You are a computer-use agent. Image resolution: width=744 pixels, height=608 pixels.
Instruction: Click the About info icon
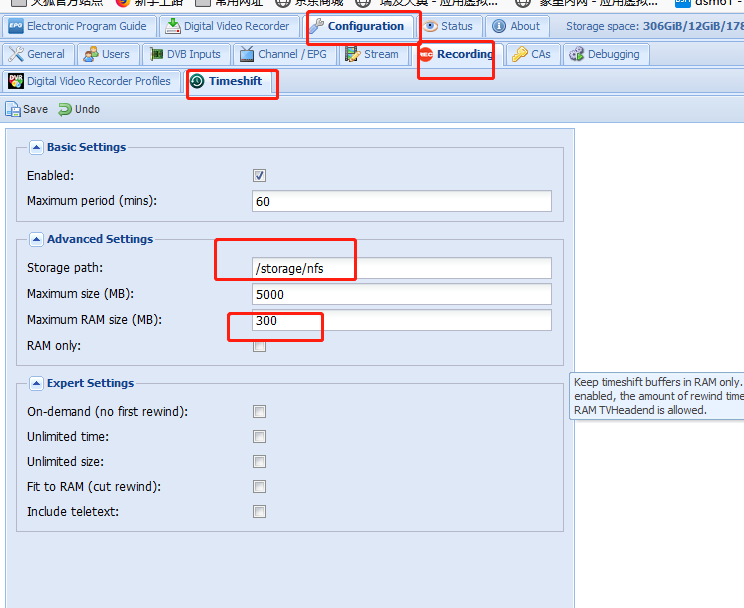click(x=499, y=26)
